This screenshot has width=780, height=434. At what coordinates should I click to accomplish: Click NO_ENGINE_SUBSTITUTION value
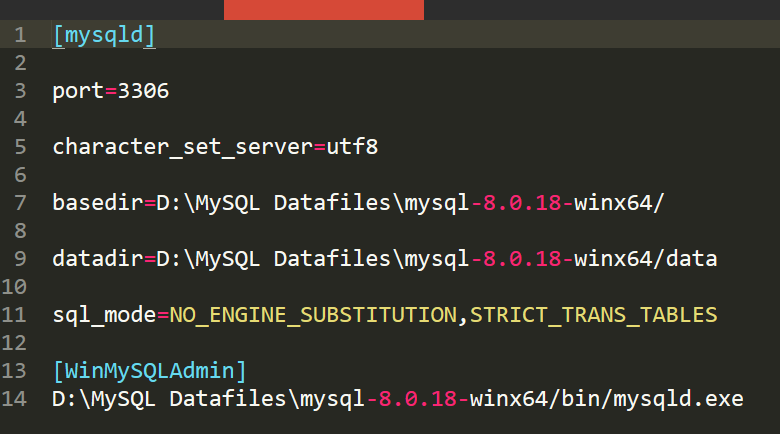313,315
